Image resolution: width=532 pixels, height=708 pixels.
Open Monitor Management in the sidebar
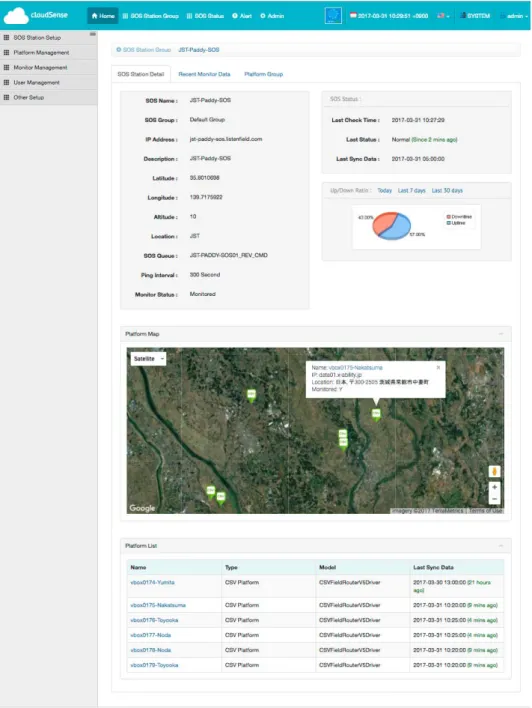[40, 67]
